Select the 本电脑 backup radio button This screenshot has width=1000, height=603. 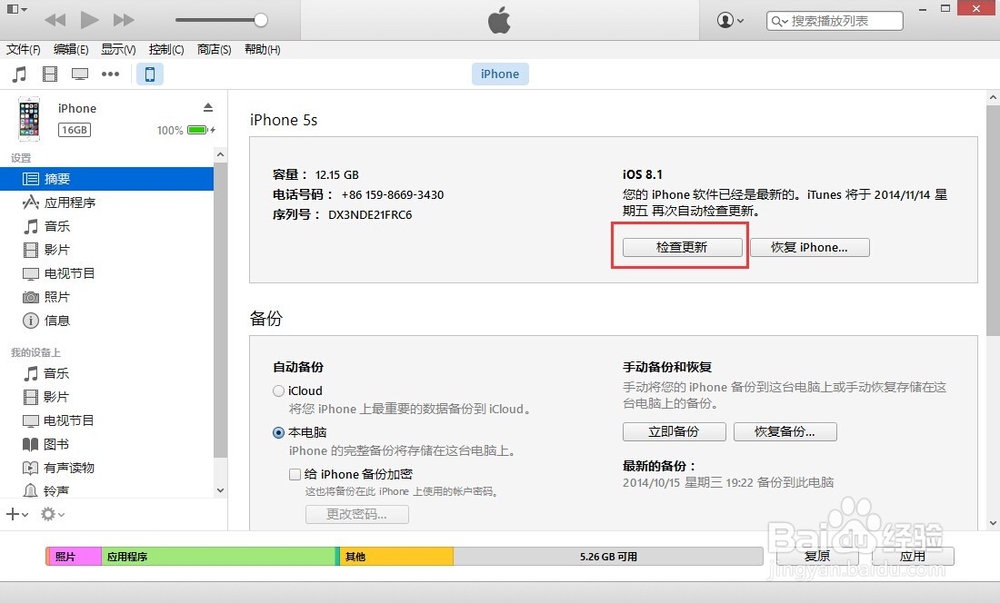coord(278,433)
